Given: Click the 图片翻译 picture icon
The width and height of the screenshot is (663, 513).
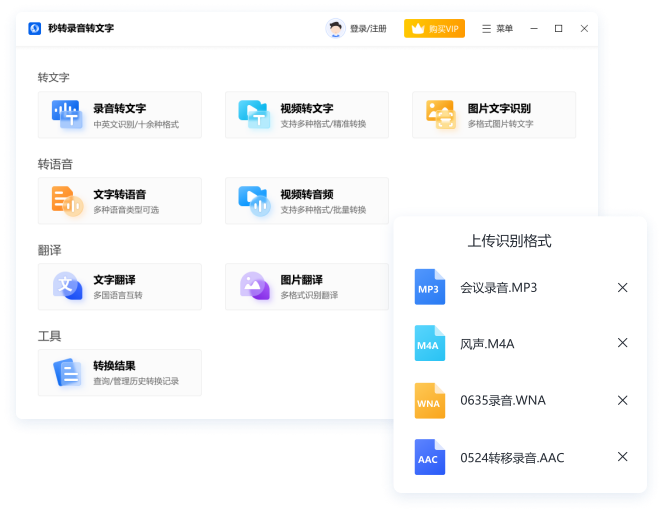Looking at the screenshot, I should 255,286.
